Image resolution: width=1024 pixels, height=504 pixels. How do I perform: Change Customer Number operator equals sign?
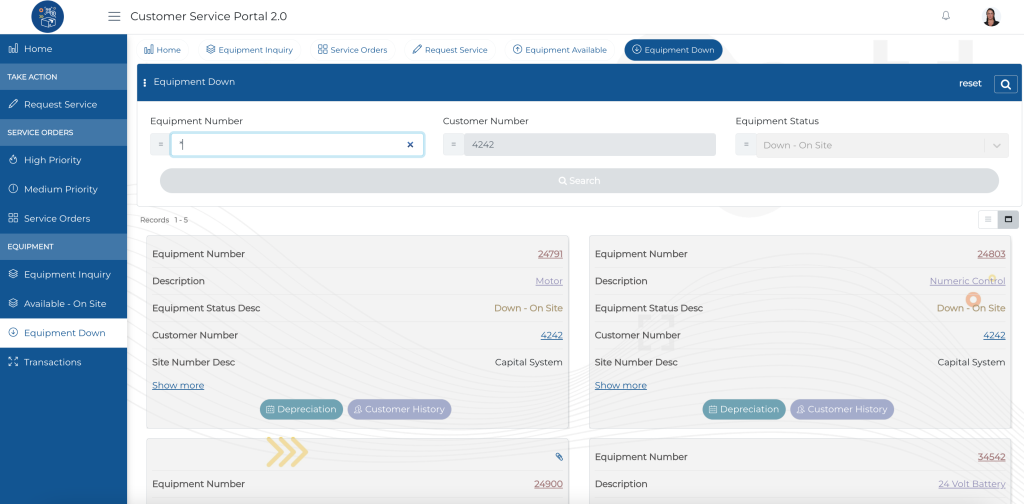[x=453, y=145]
